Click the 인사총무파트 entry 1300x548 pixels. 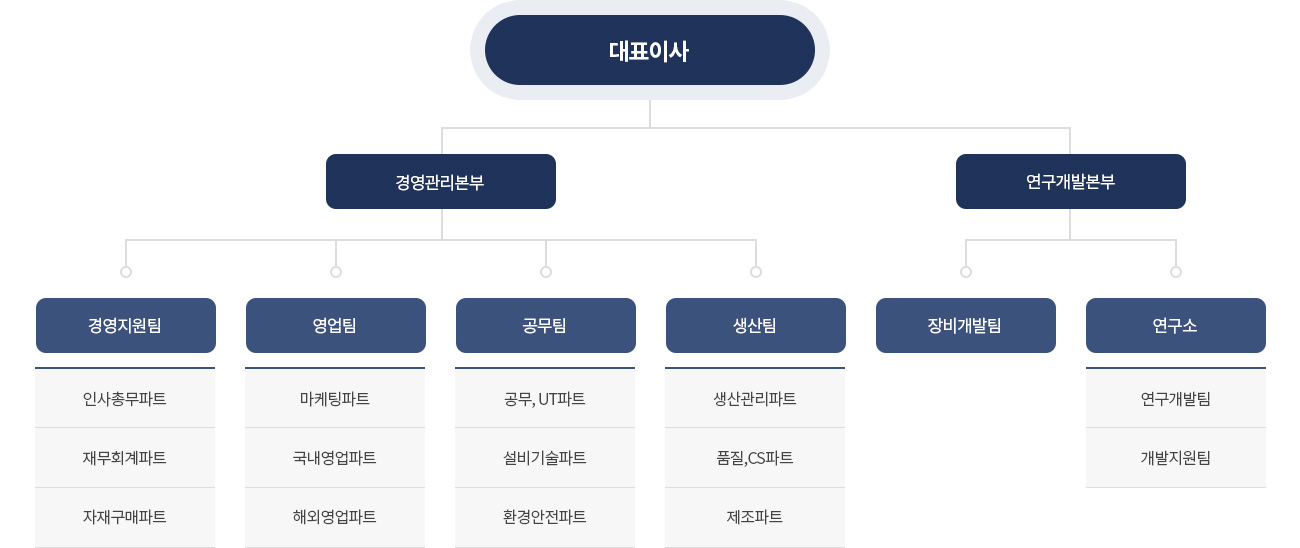(125, 398)
